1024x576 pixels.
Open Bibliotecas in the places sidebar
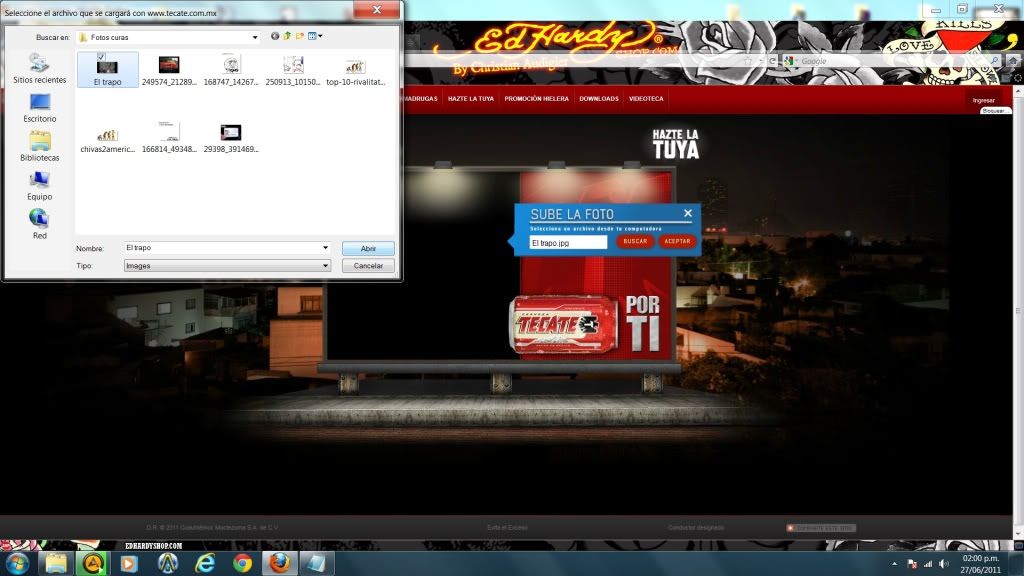[x=40, y=147]
